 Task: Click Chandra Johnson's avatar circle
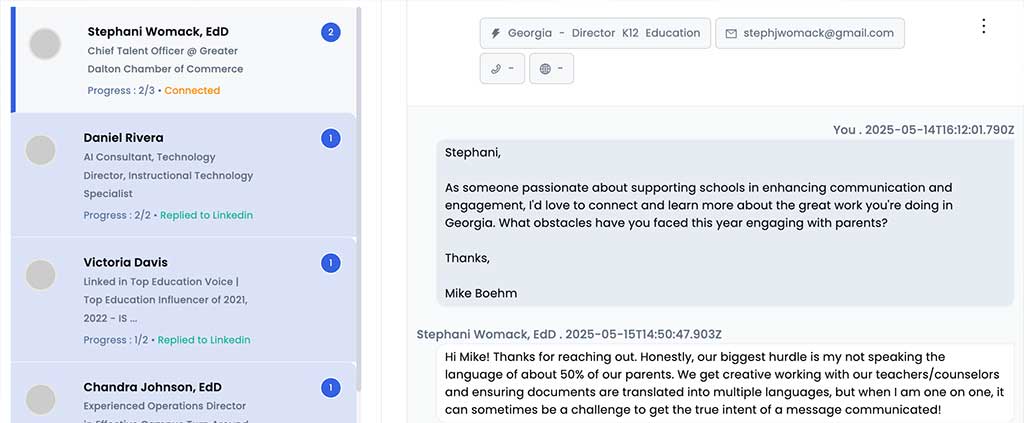pyautogui.click(x=40, y=399)
